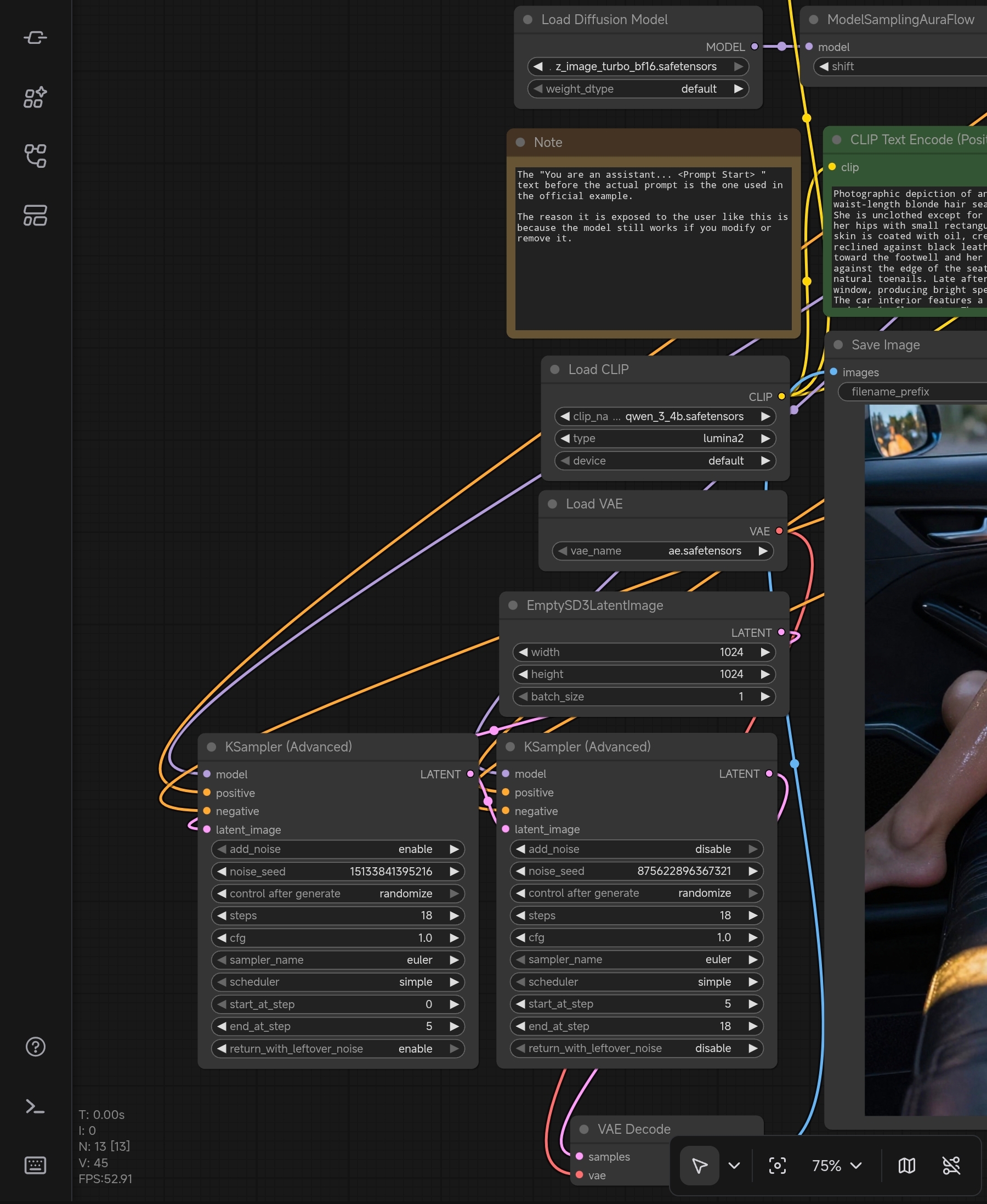The image size is (987, 1204).
Task: Expand the chevron beside the select tool
Action: tap(734, 1166)
